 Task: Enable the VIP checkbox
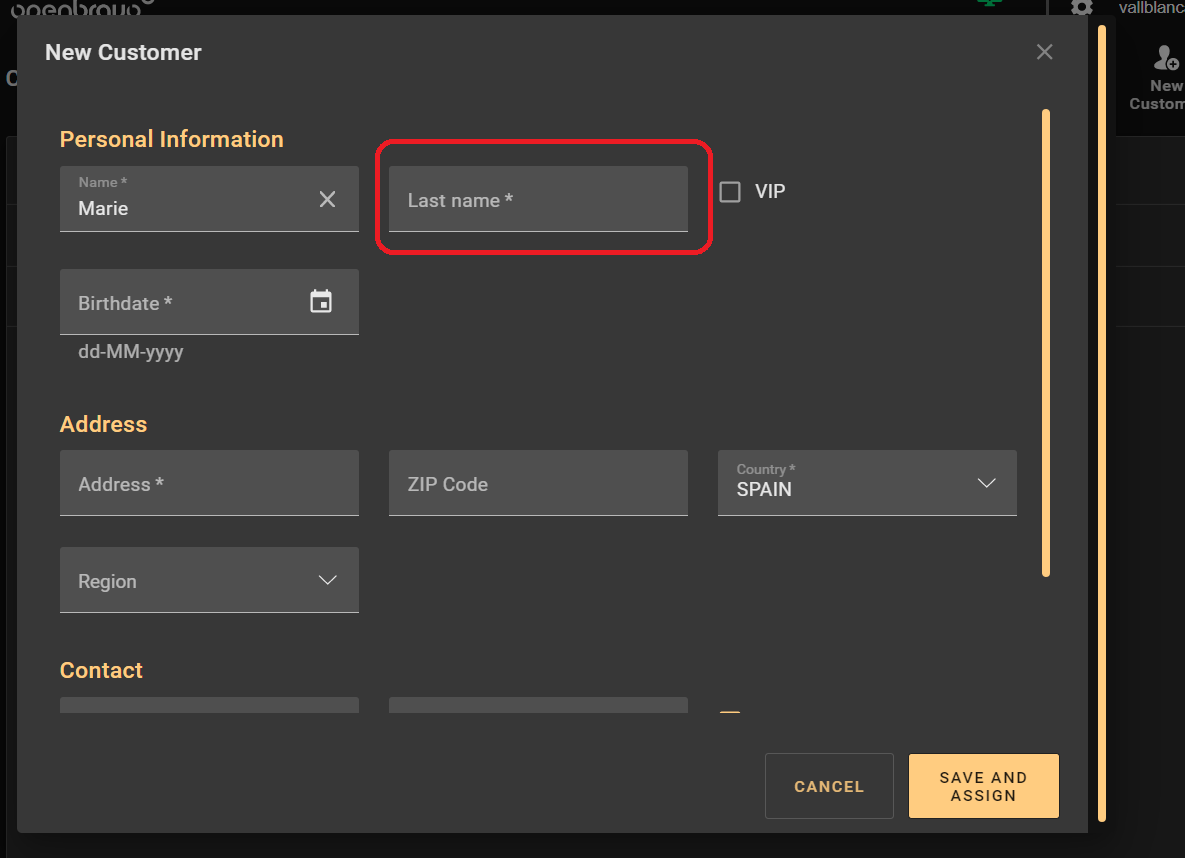[730, 192]
